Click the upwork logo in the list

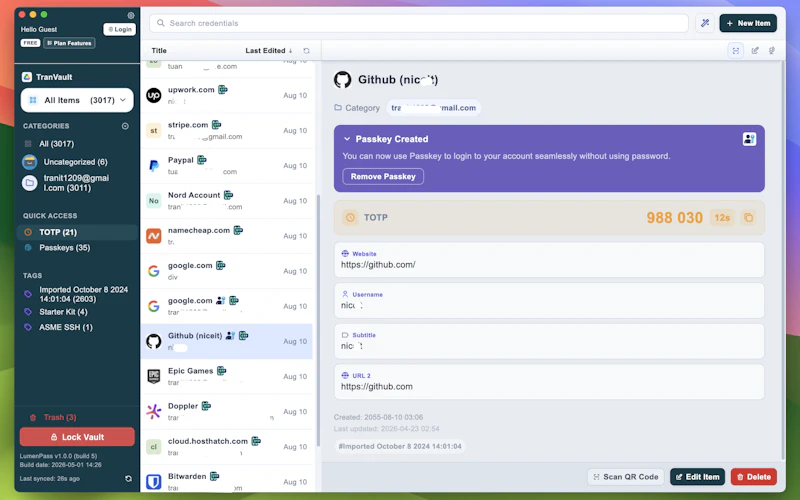click(154, 95)
